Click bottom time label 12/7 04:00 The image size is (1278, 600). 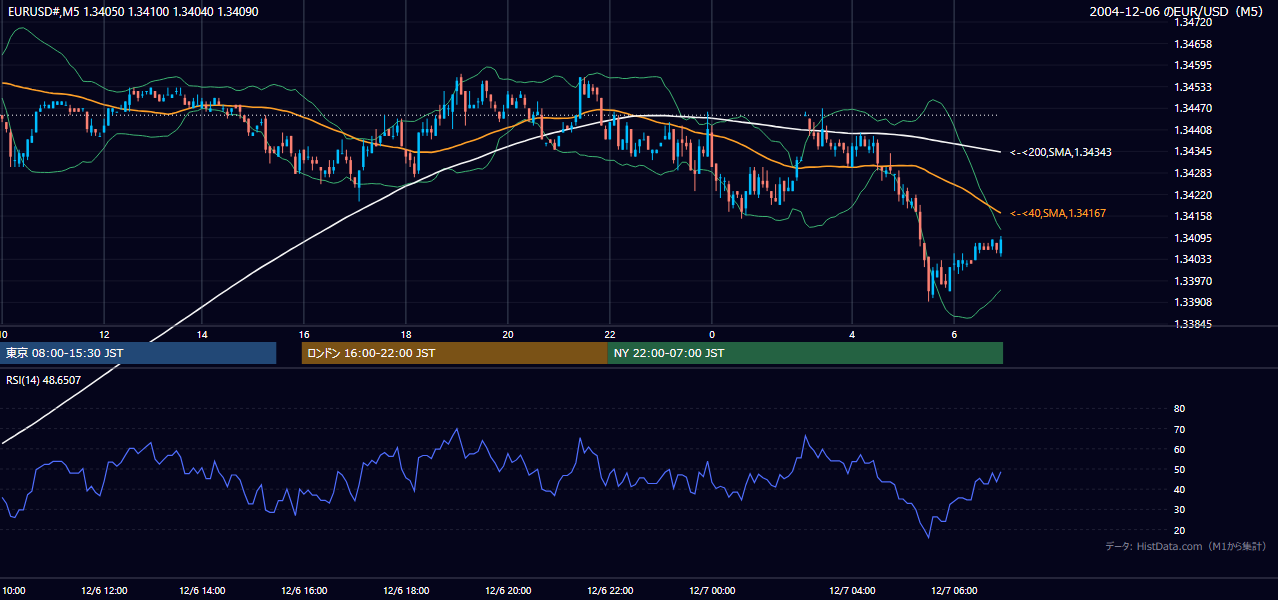click(x=853, y=590)
